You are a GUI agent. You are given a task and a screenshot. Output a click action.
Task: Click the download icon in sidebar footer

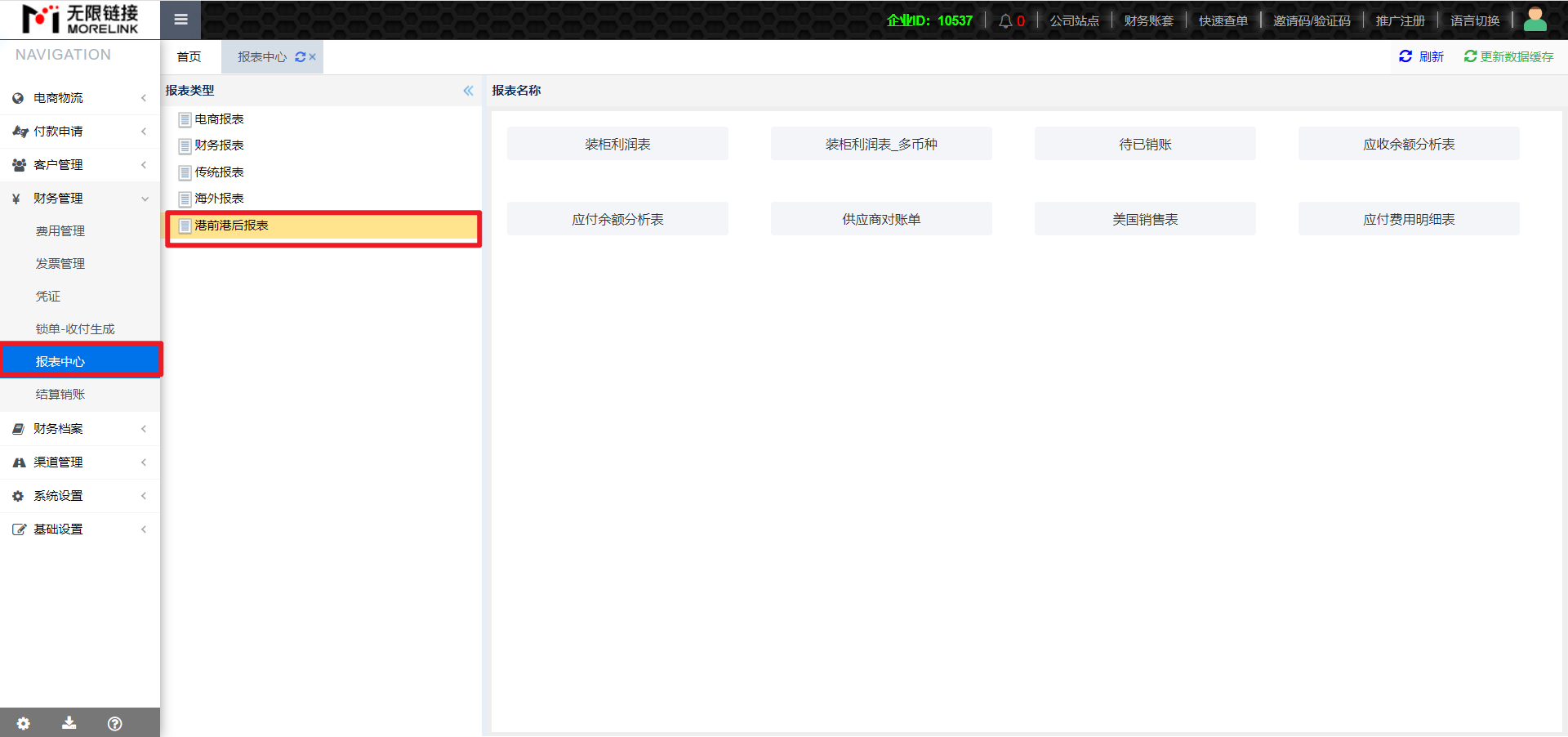coord(69,722)
